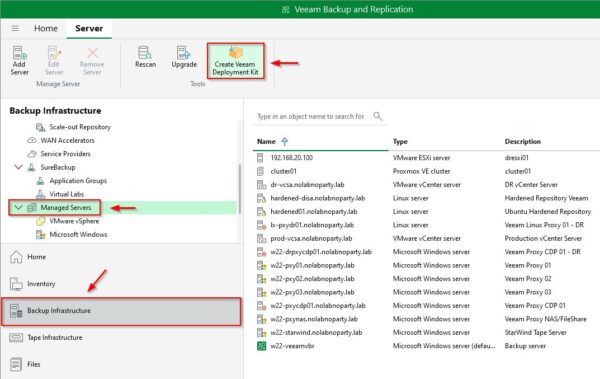Click lx-prxydr01 server icon
Viewport: 600px width, 379px height.
261,225
